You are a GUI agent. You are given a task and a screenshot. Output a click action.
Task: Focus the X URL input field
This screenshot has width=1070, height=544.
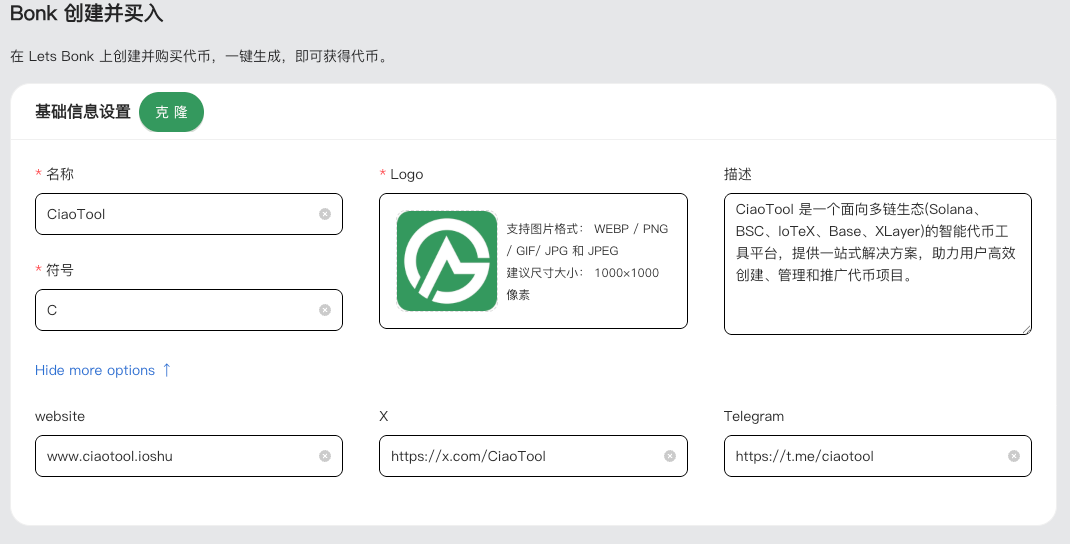(x=520, y=456)
